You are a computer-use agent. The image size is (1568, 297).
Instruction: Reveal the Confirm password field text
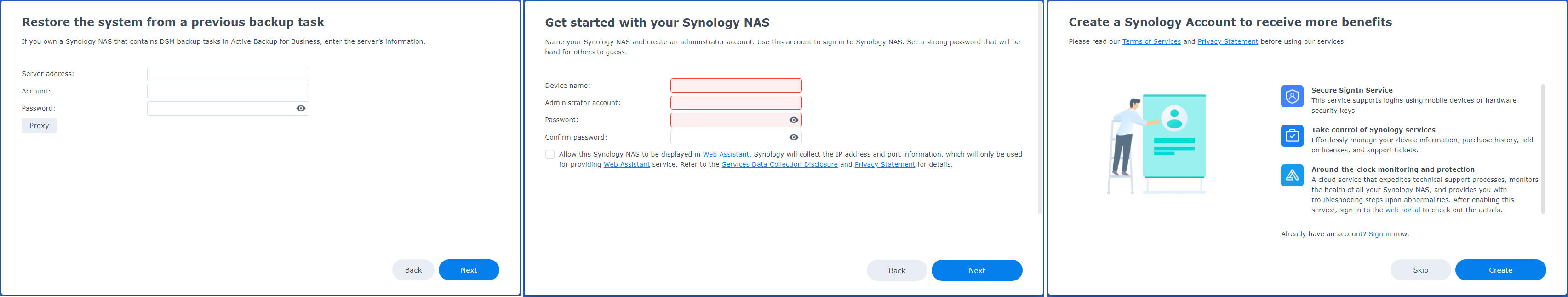pos(794,137)
